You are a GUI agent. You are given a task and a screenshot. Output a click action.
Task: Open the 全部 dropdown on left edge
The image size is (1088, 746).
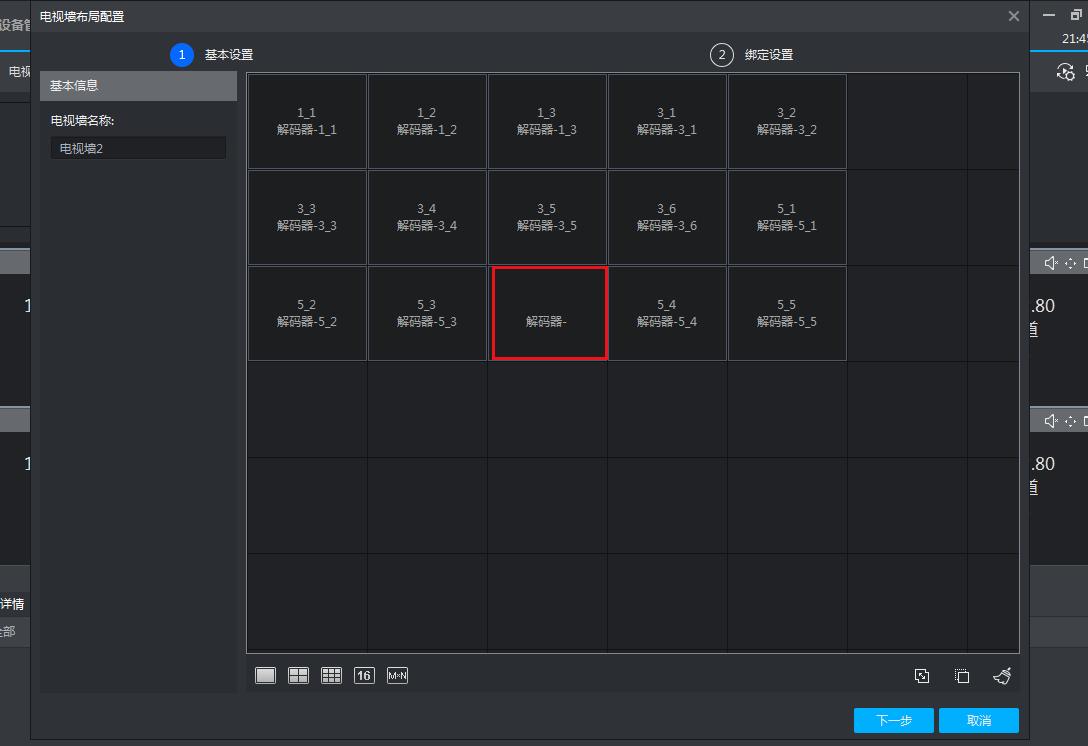coord(10,631)
